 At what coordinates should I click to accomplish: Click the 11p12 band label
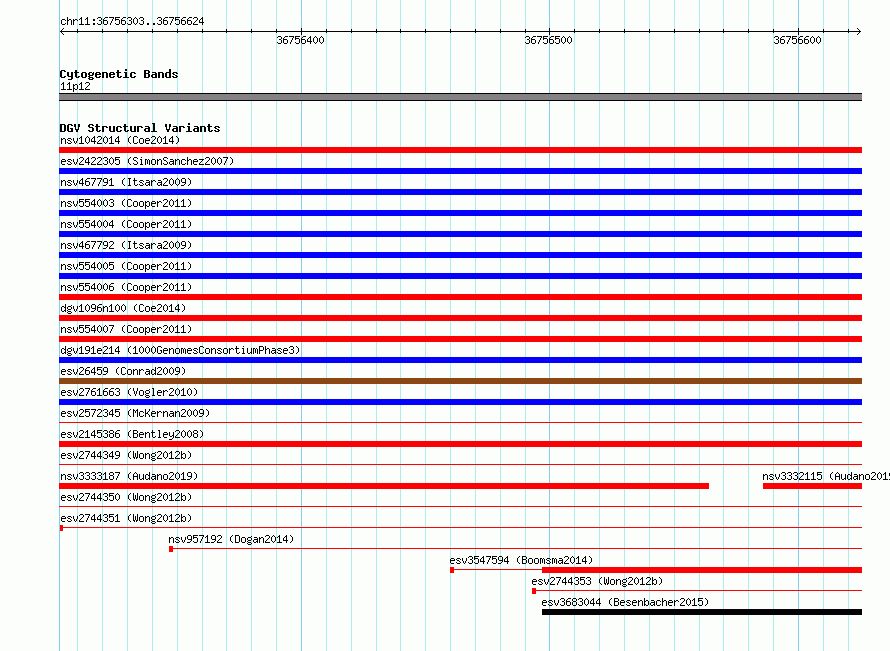75,86
